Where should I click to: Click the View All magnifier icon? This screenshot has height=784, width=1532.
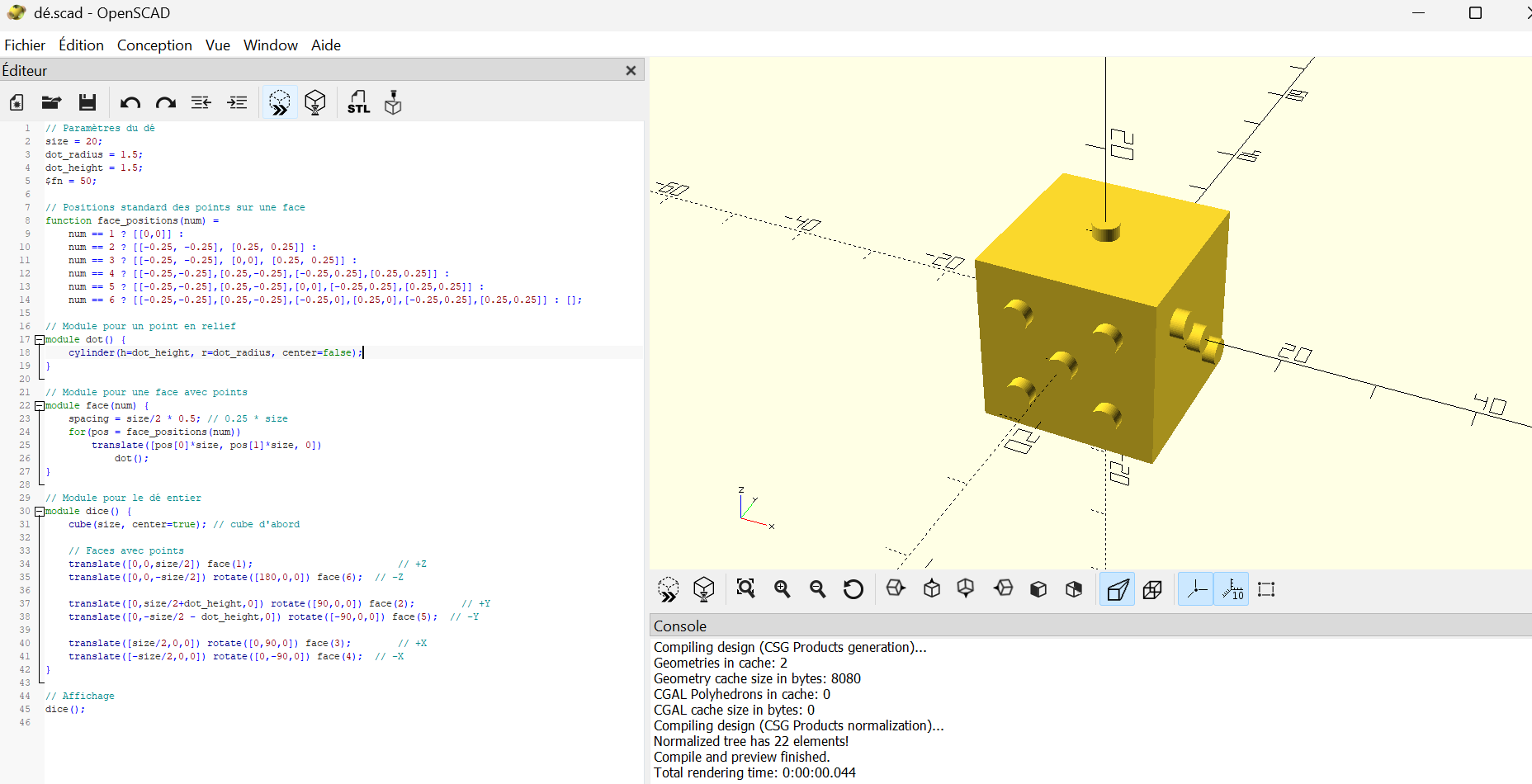[x=745, y=588]
